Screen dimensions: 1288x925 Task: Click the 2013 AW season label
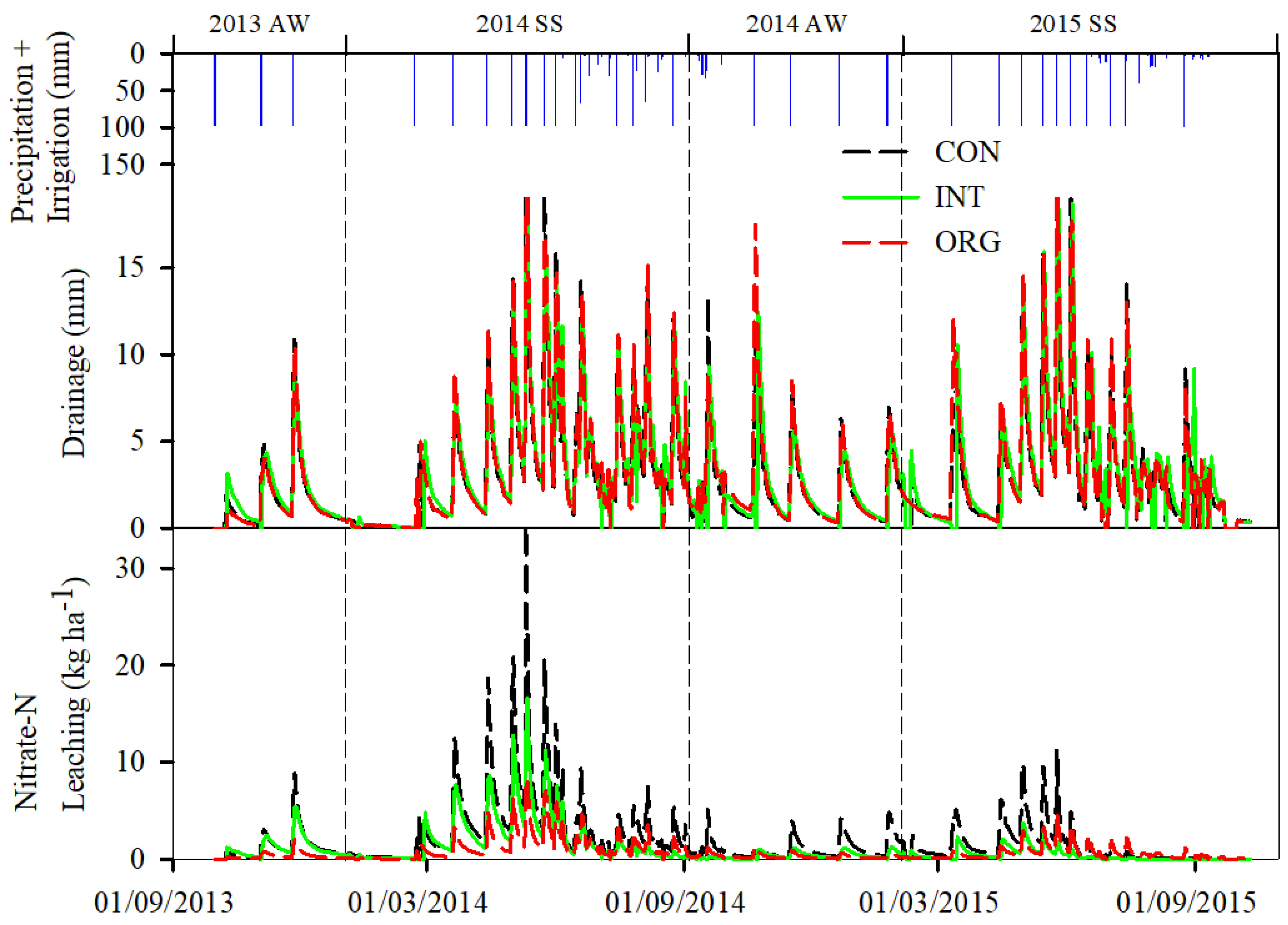point(259,24)
